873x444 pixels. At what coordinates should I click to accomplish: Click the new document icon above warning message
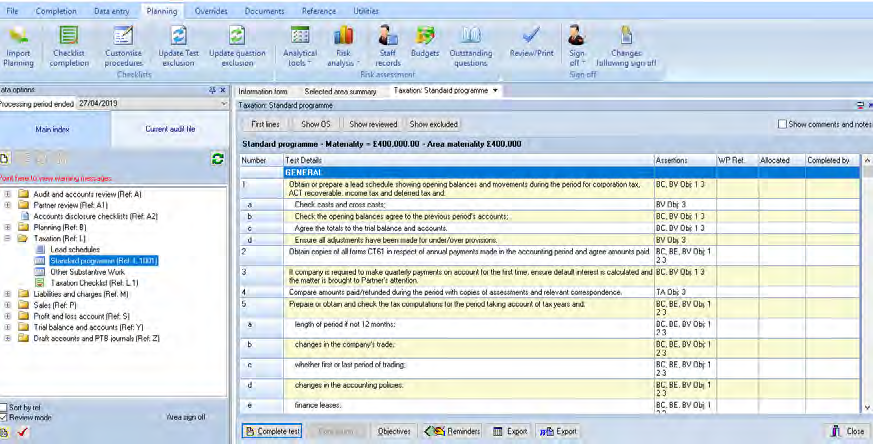[4, 159]
